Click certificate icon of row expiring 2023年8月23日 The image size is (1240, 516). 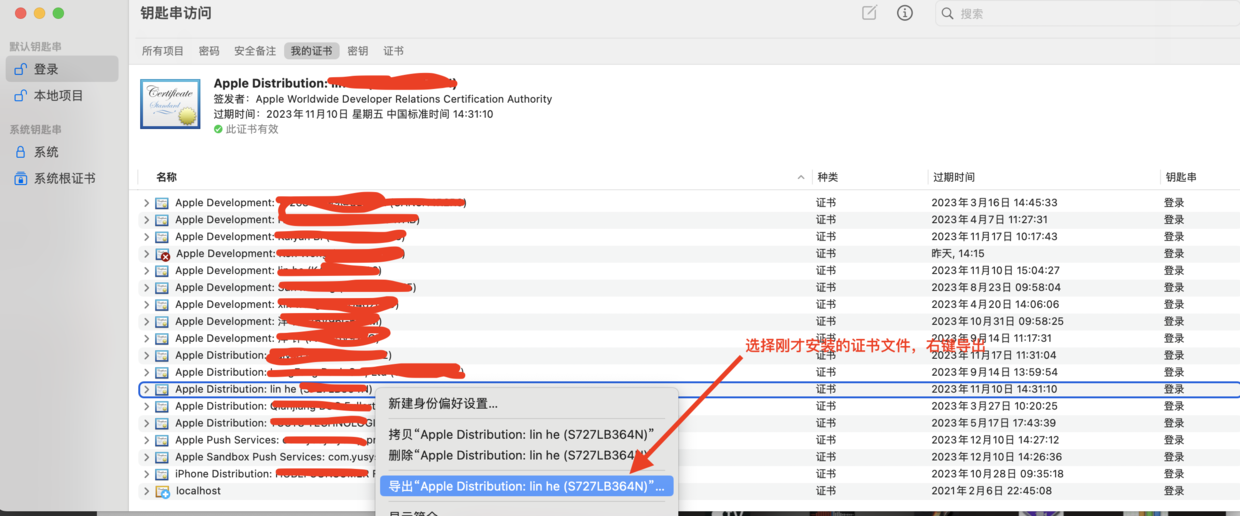pos(162,288)
